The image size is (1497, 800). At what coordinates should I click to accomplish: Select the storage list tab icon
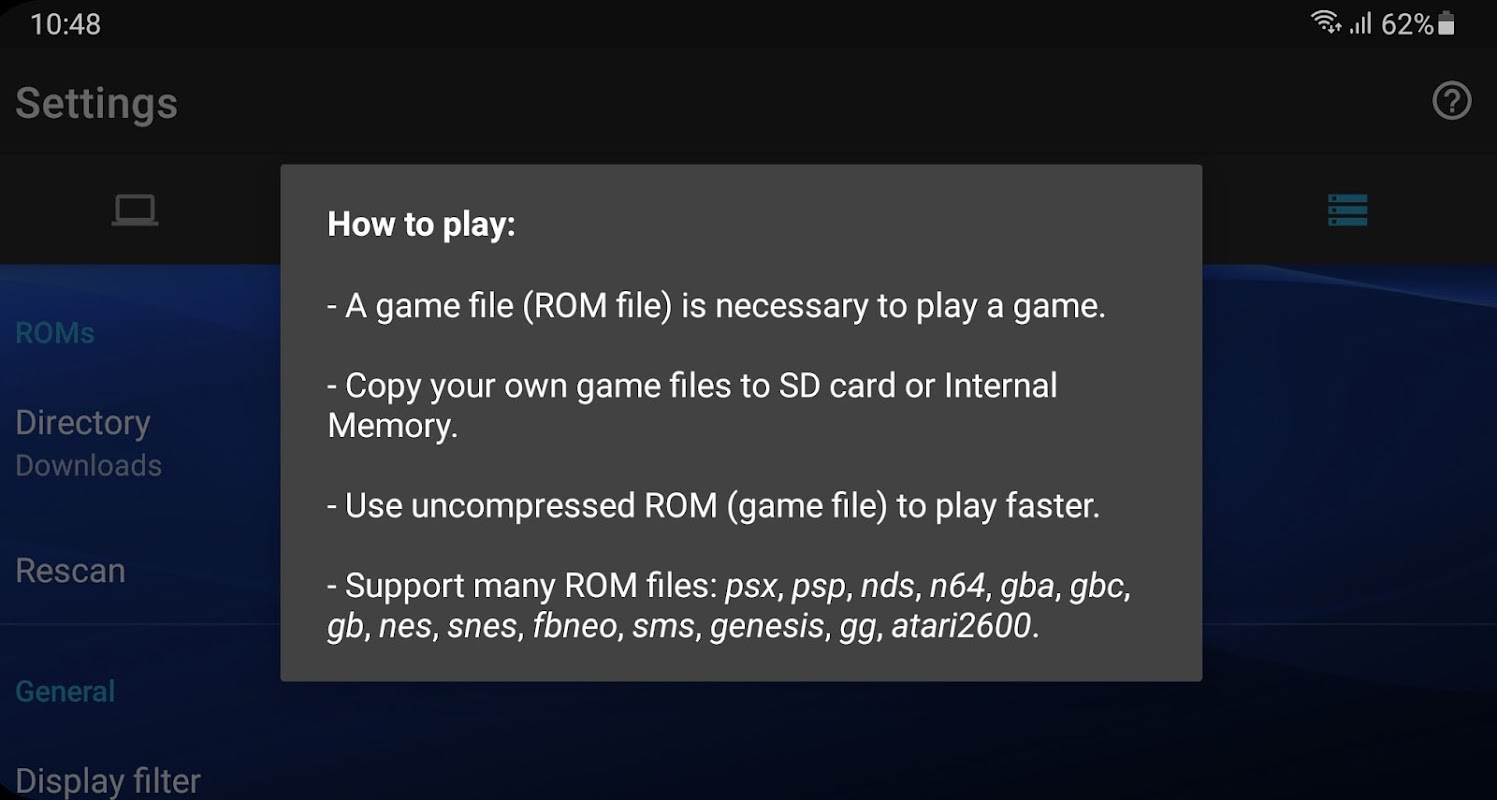(x=1346, y=210)
